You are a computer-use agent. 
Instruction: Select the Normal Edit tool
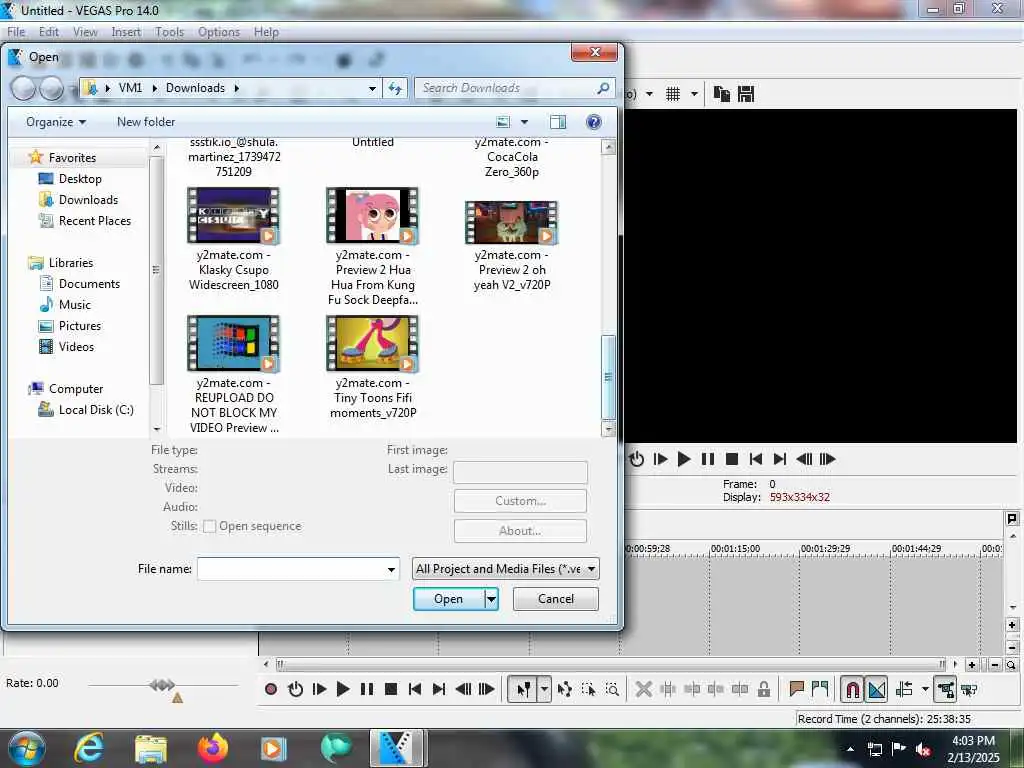tap(523, 689)
